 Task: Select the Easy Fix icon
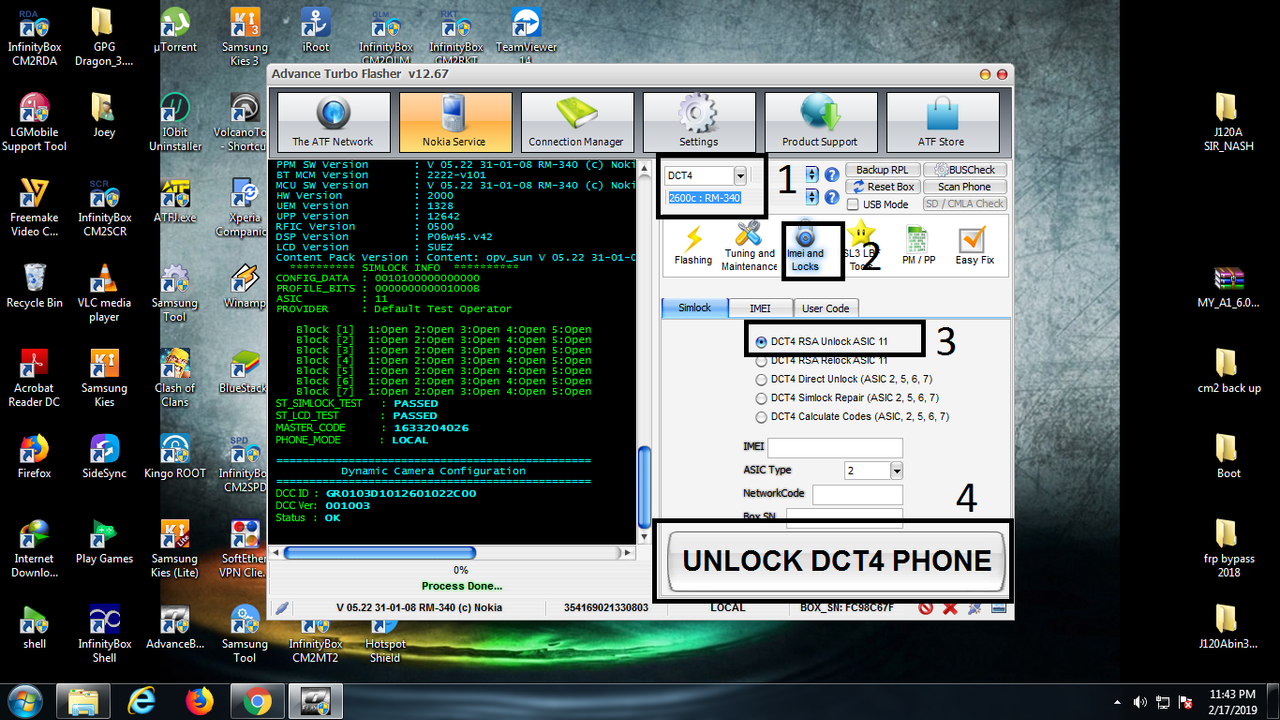[x=974, y=246]
